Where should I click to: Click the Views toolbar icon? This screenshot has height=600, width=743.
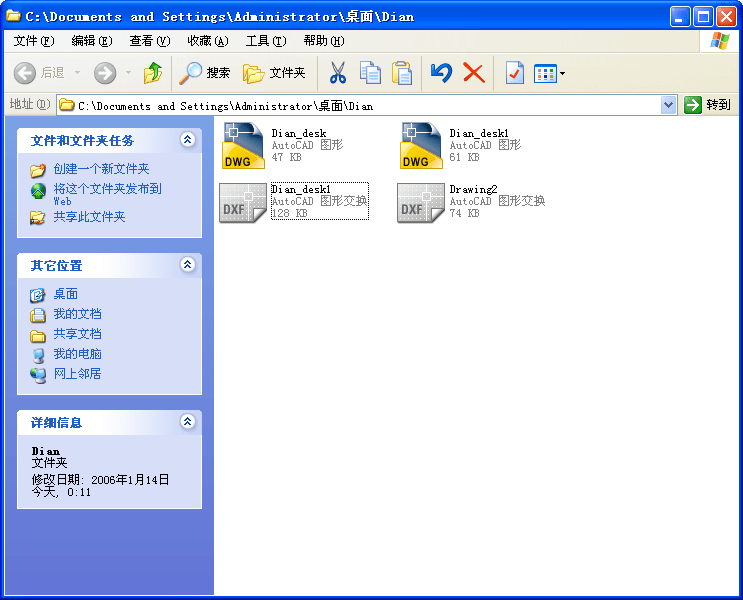tap(545, 73)
